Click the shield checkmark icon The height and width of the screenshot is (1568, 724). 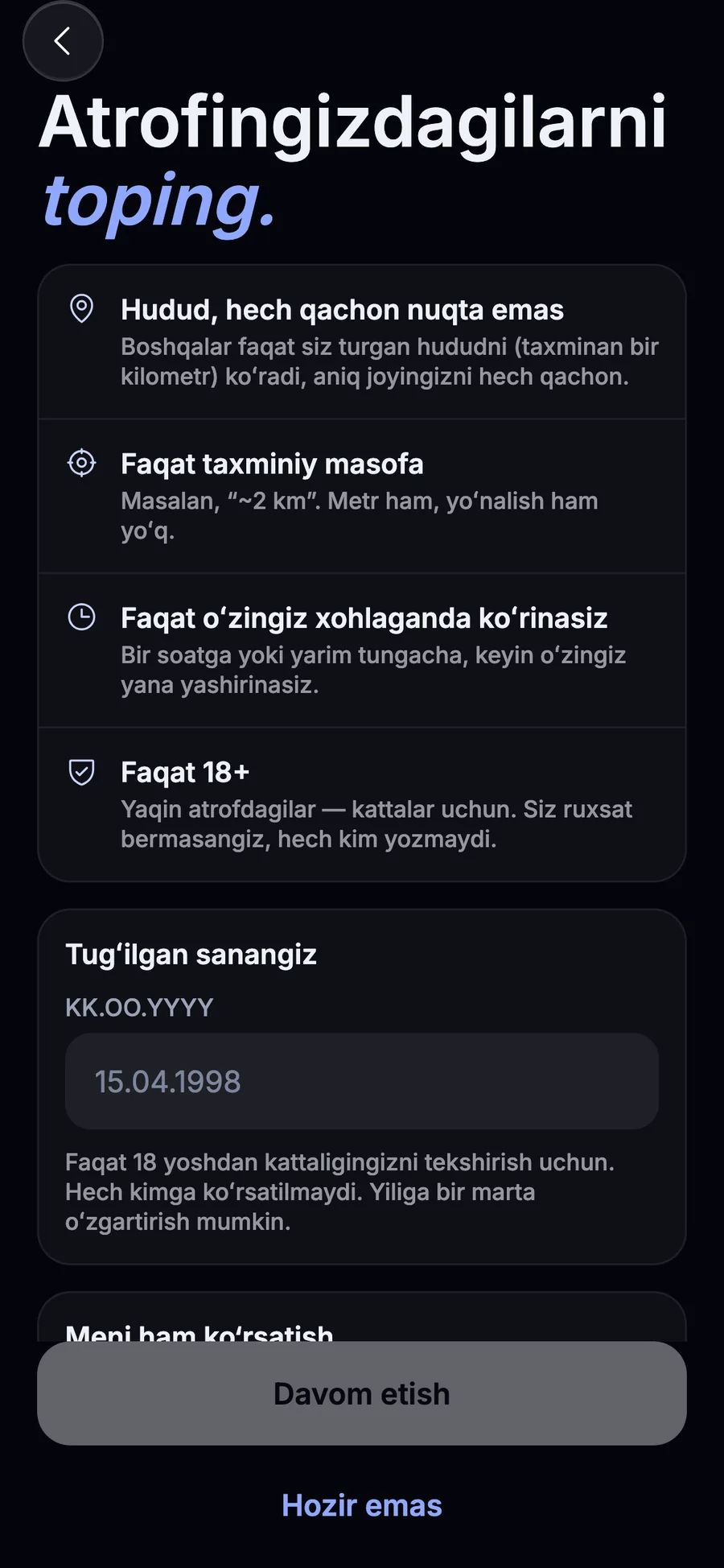point(81,772)
